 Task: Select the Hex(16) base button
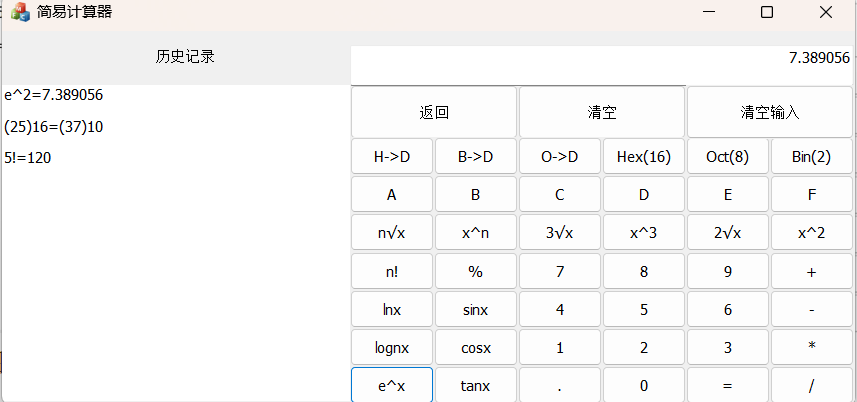point(643,156)
